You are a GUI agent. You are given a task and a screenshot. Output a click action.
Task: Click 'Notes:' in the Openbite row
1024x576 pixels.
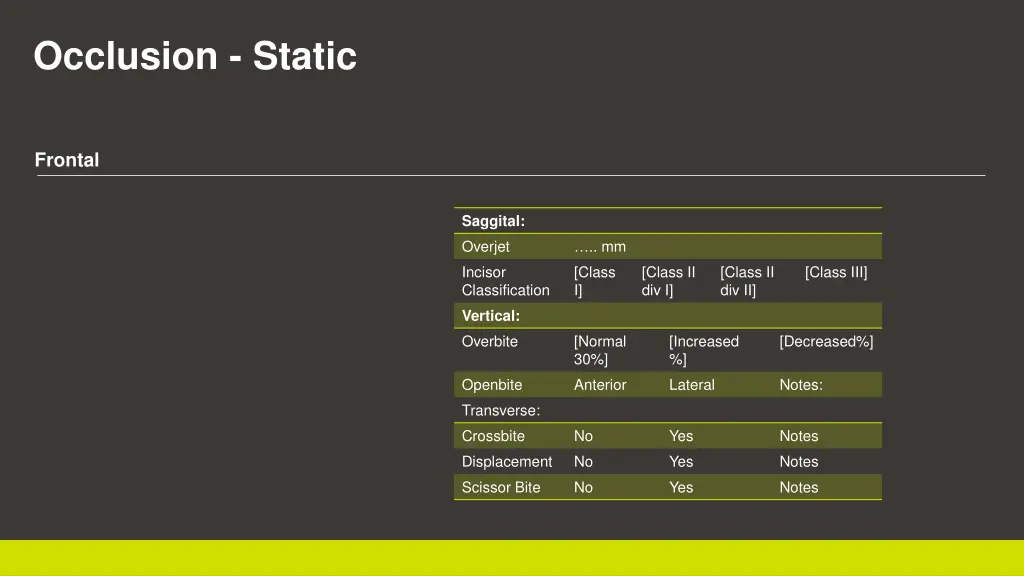pyautogui.click(x=801, y=385)
